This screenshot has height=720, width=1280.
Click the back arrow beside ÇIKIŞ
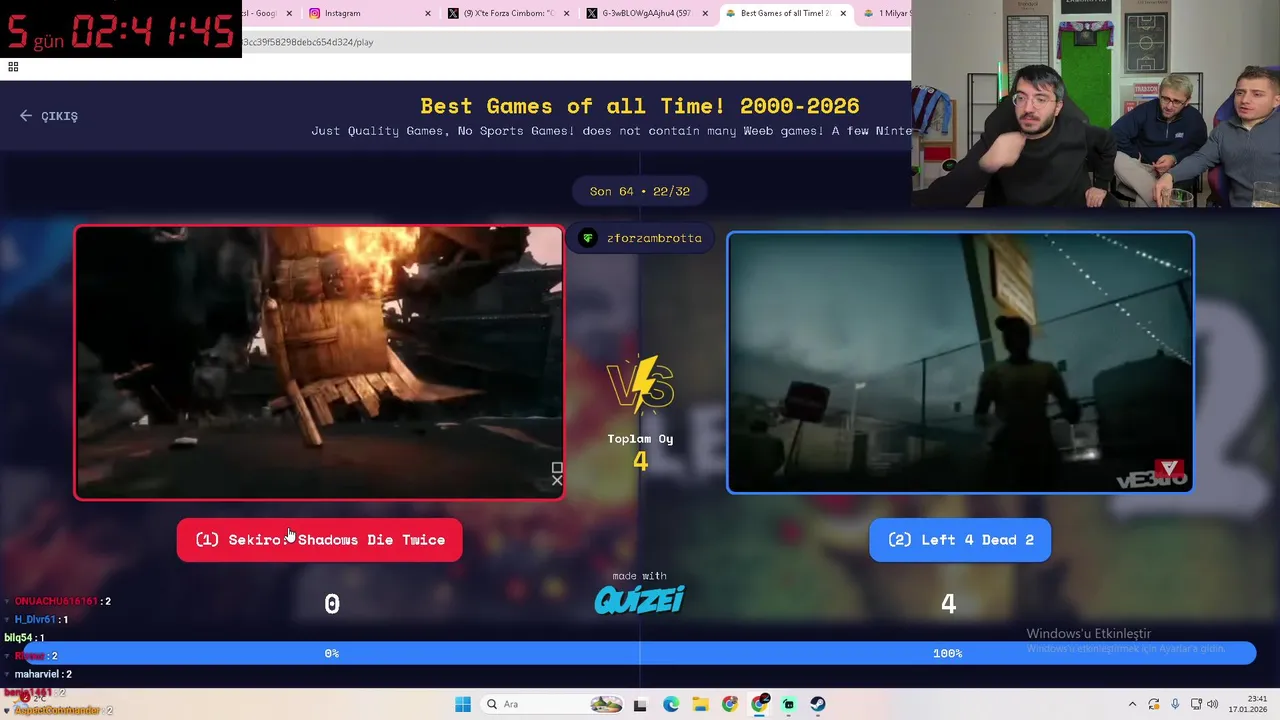pos(26,116)
